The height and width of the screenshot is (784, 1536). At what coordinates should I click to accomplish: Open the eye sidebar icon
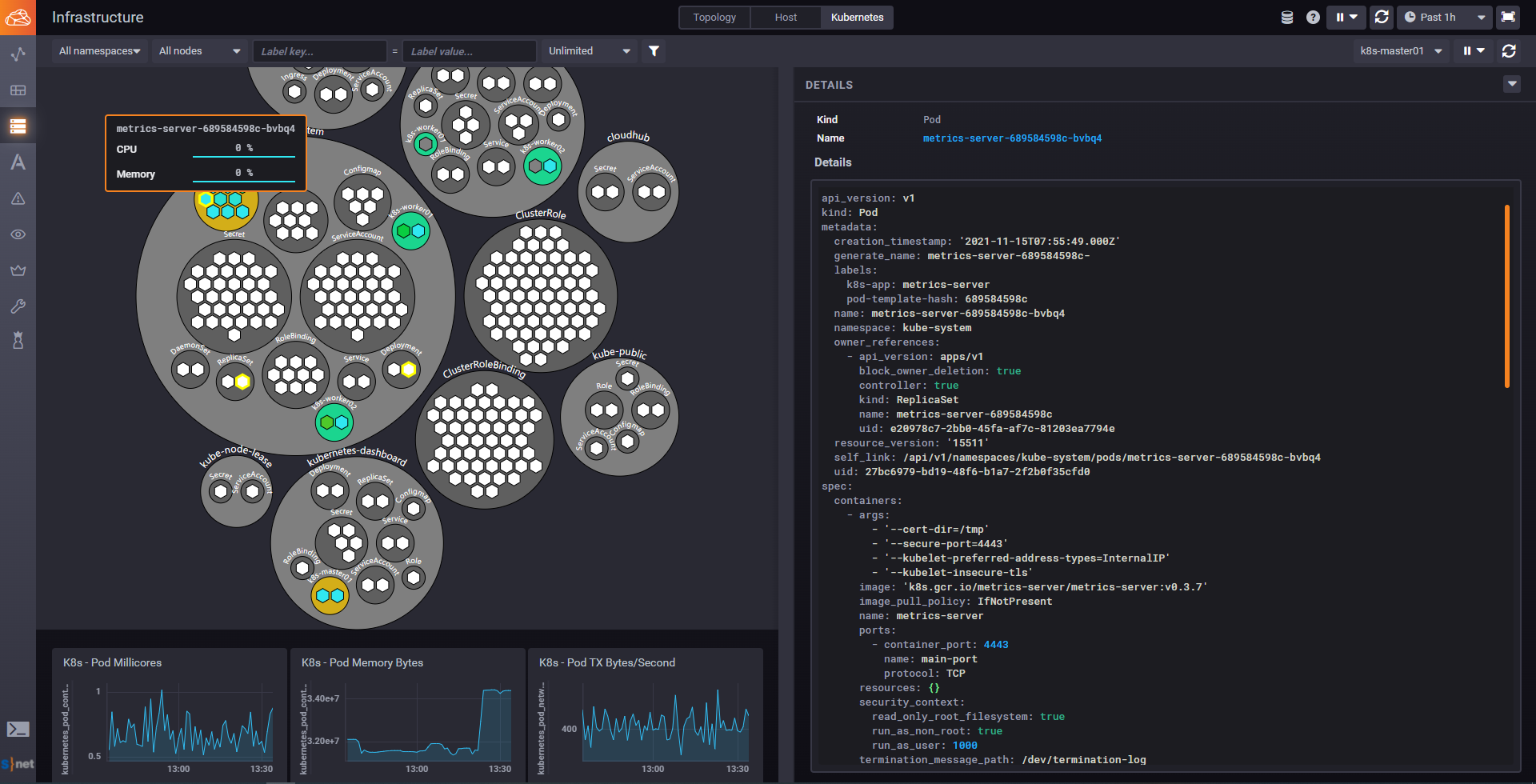coord(18,234)
